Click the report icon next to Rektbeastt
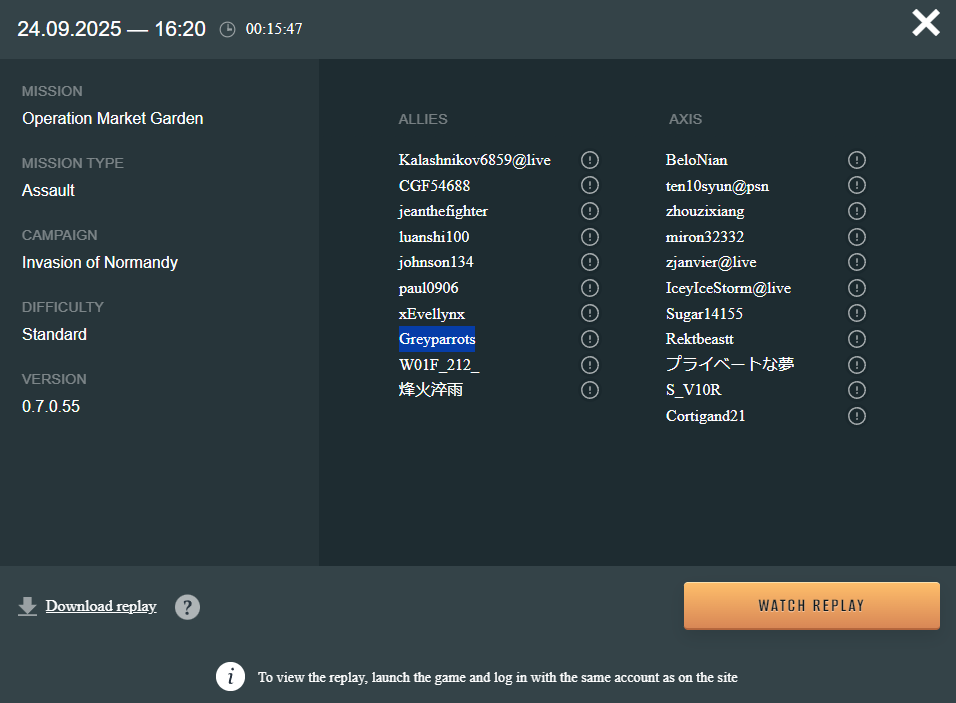This screenshot has height=703, width=956. (x=857, y=339)
